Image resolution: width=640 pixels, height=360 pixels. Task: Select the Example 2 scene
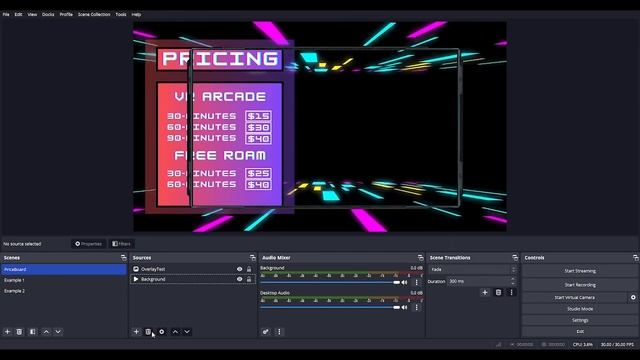click(64, 291)
